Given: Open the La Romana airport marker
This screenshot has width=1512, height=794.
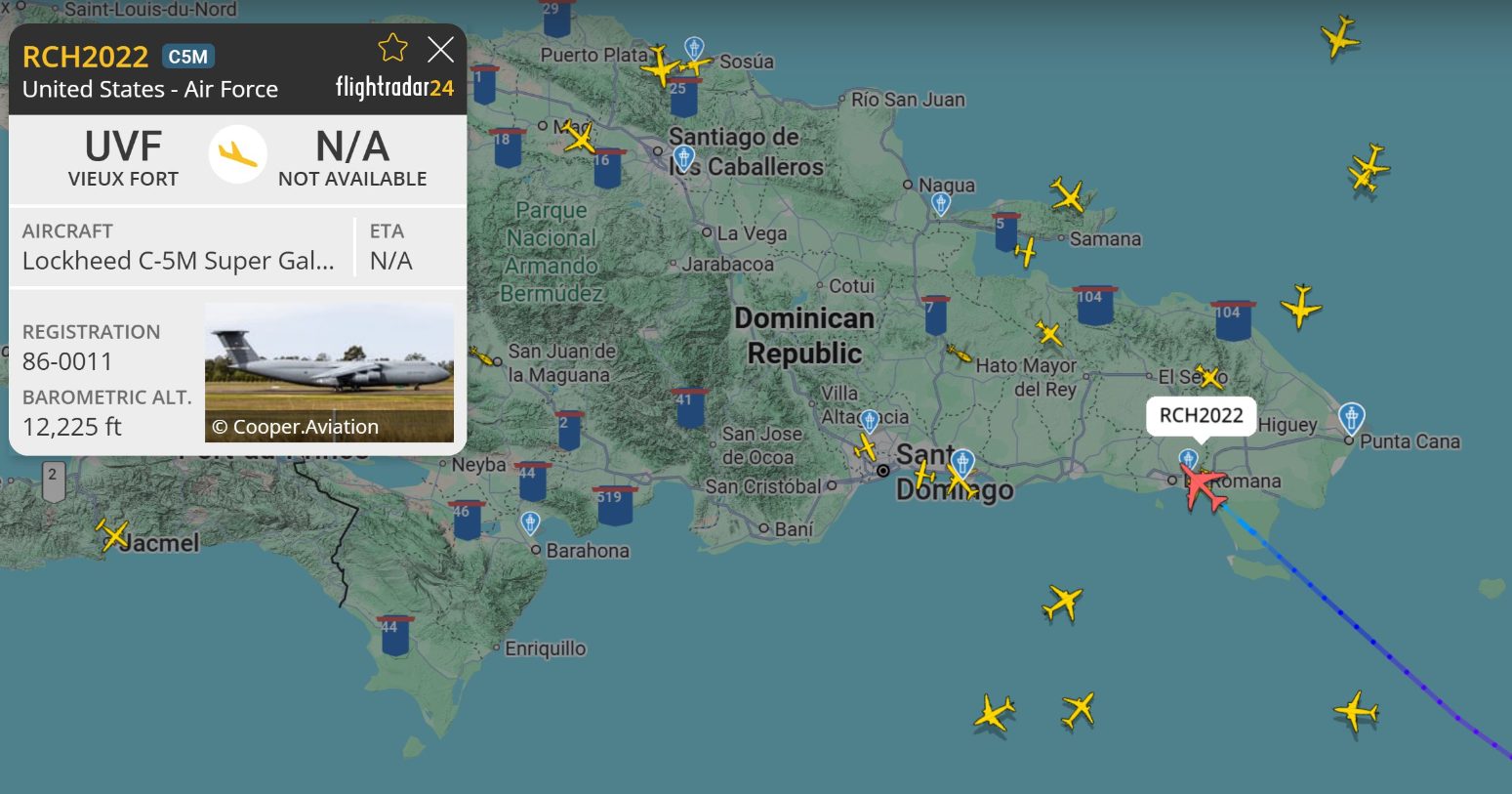Looking at the screenshot, I should pos(1188,459).
